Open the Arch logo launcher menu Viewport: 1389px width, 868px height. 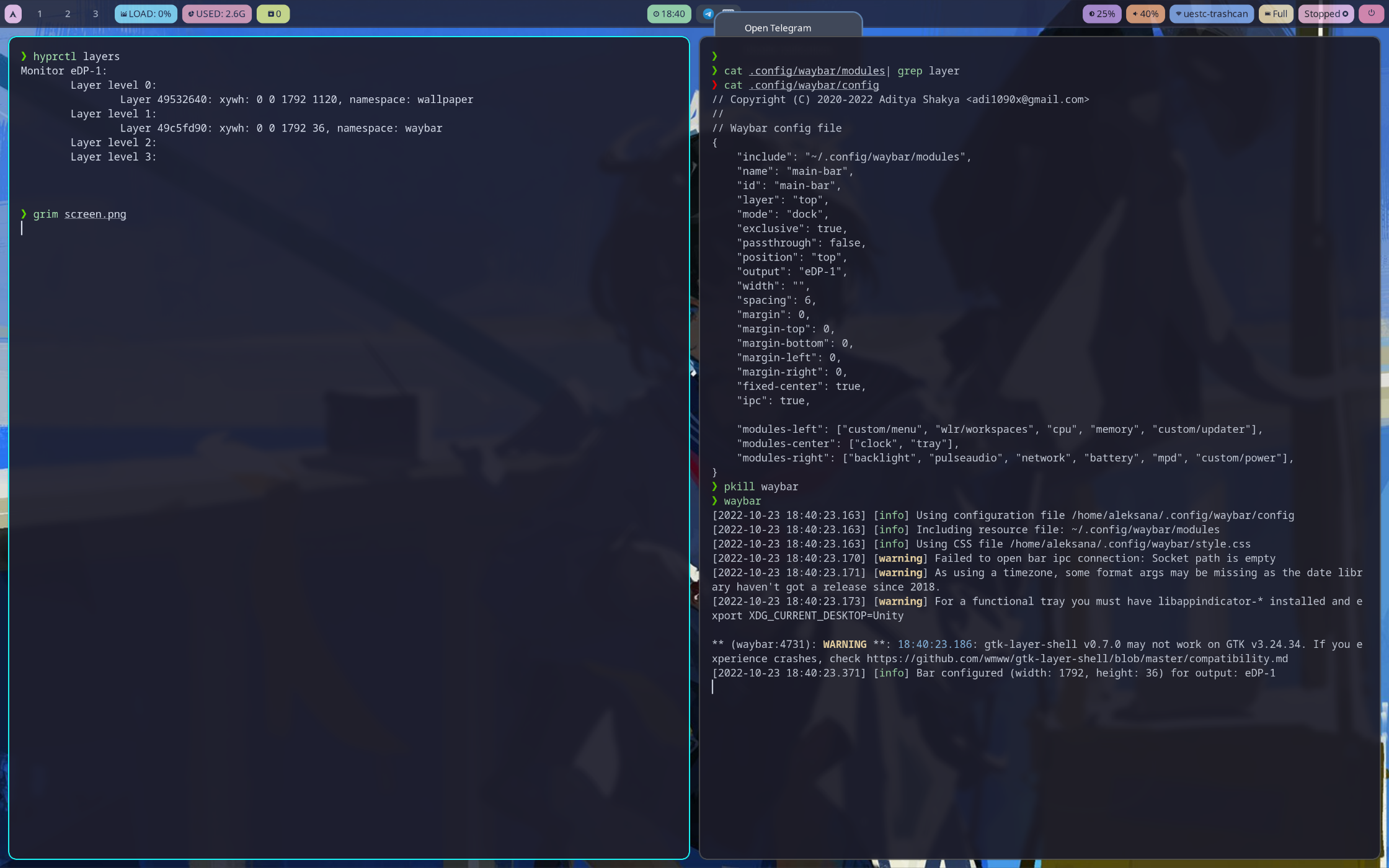click(12, 13)
